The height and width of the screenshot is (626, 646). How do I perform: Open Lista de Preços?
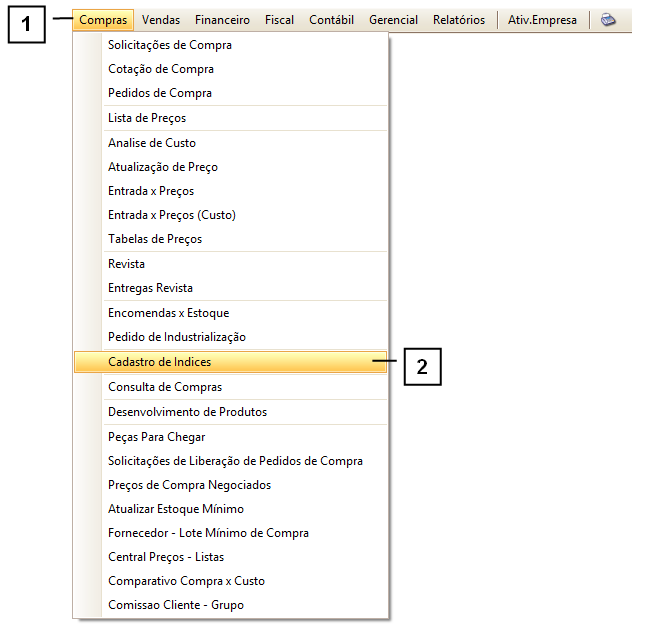pyautogui.click(x=147, y=118)
